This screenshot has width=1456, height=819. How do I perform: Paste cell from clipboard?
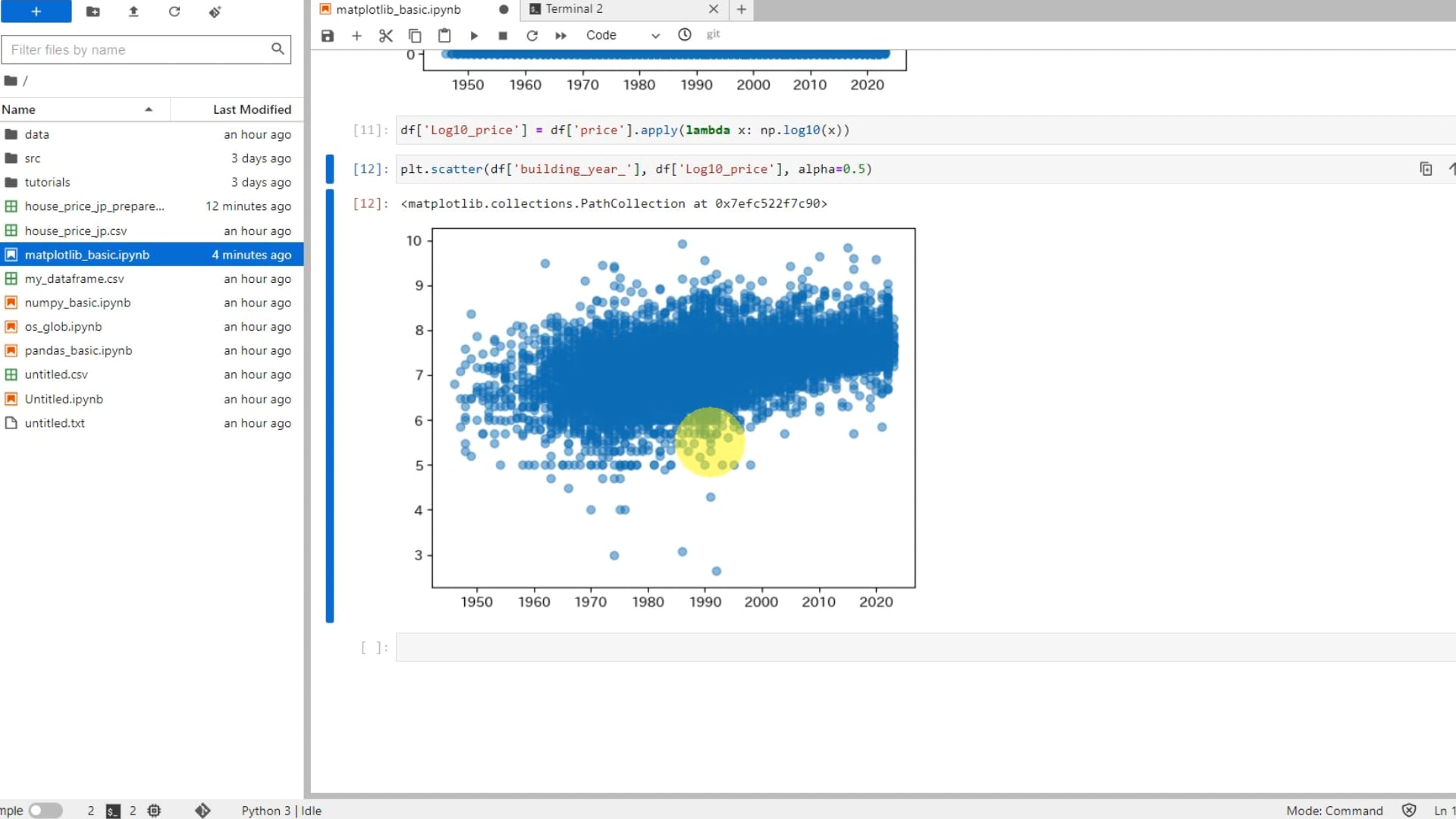click(444, 36)
